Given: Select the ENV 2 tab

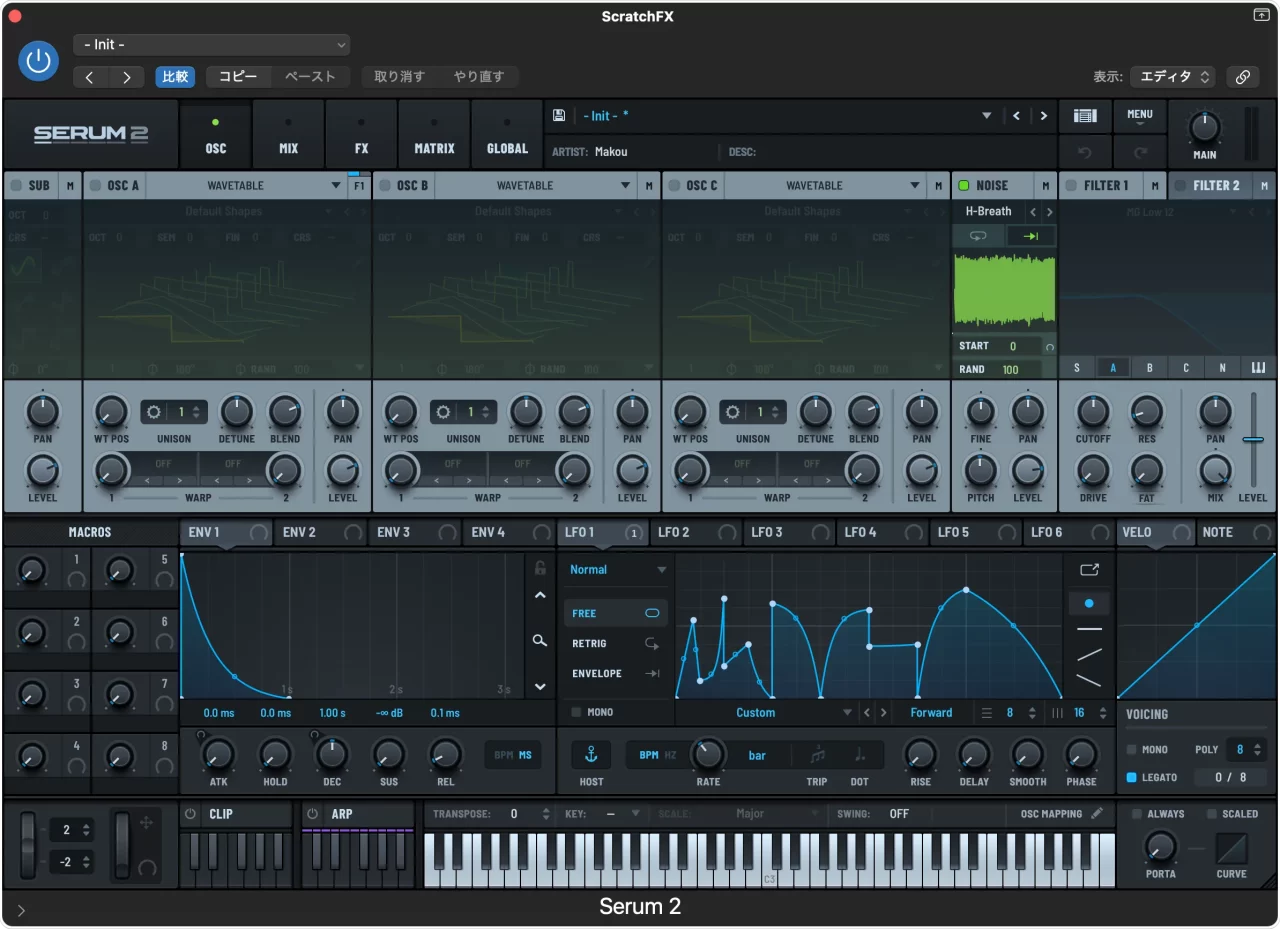Looking at the screenshot, I should pos(300,532).
